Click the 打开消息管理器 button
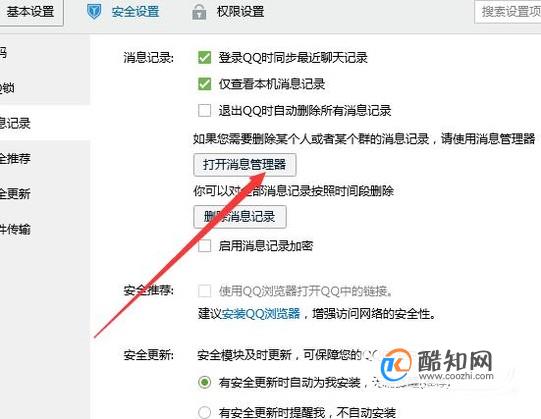The height and width of the screenshot is (419, 541). (x=245, y=165)
